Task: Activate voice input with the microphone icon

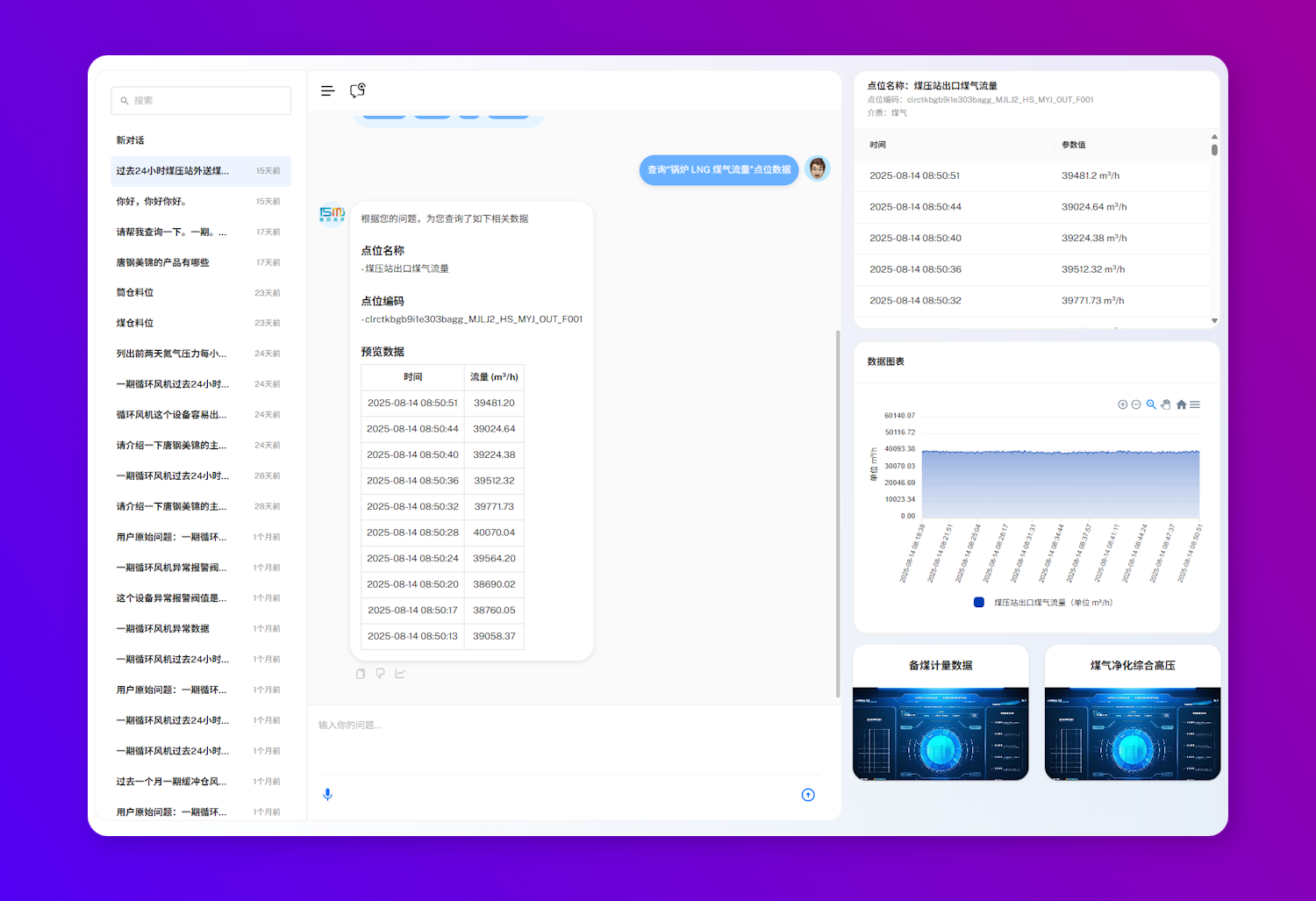Action: (x=327, y=795)
